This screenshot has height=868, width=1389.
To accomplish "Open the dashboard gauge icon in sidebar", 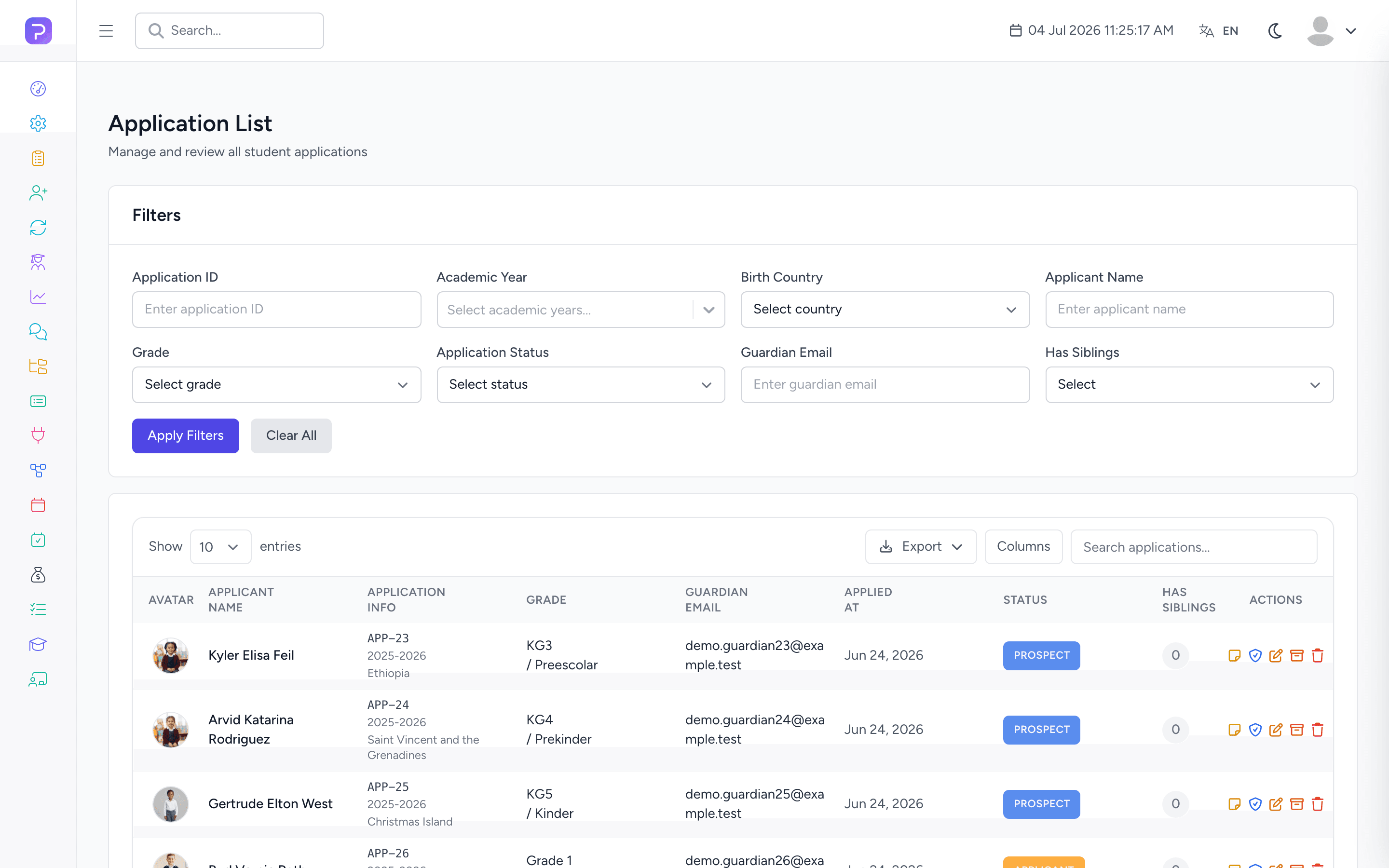I will (x=38, y=88).
